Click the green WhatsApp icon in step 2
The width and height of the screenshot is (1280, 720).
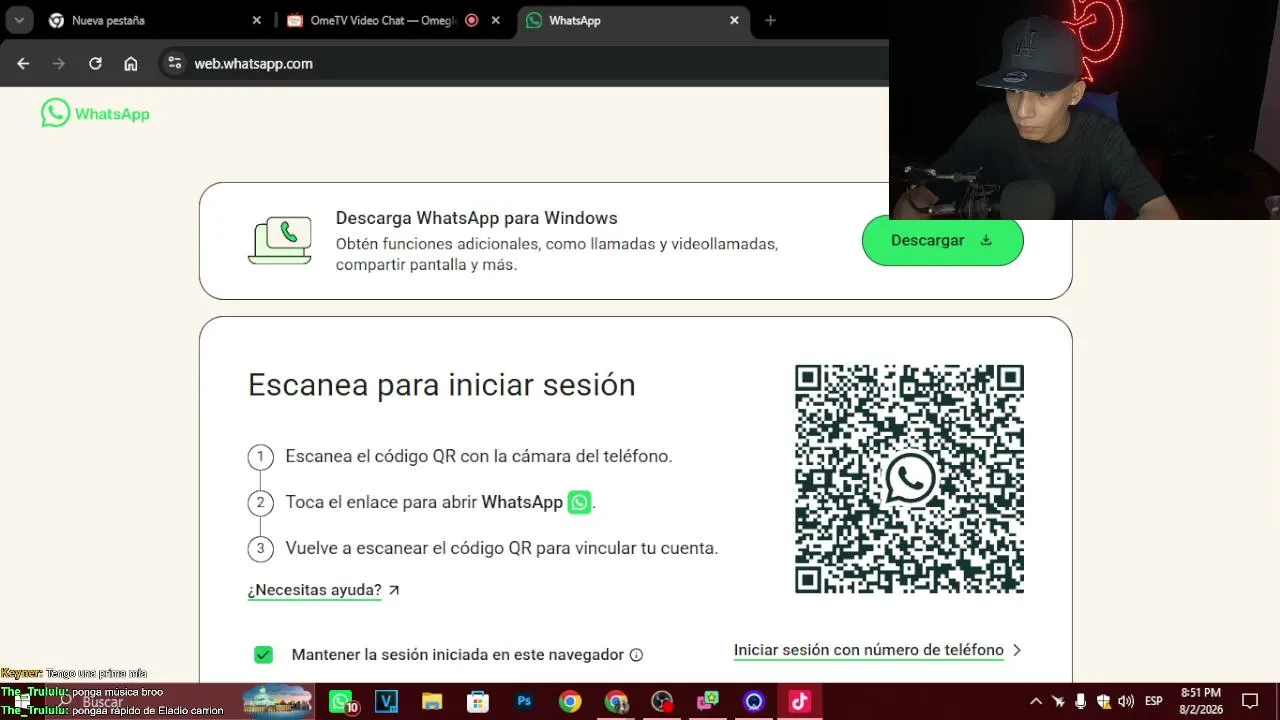tap(579, 502)
